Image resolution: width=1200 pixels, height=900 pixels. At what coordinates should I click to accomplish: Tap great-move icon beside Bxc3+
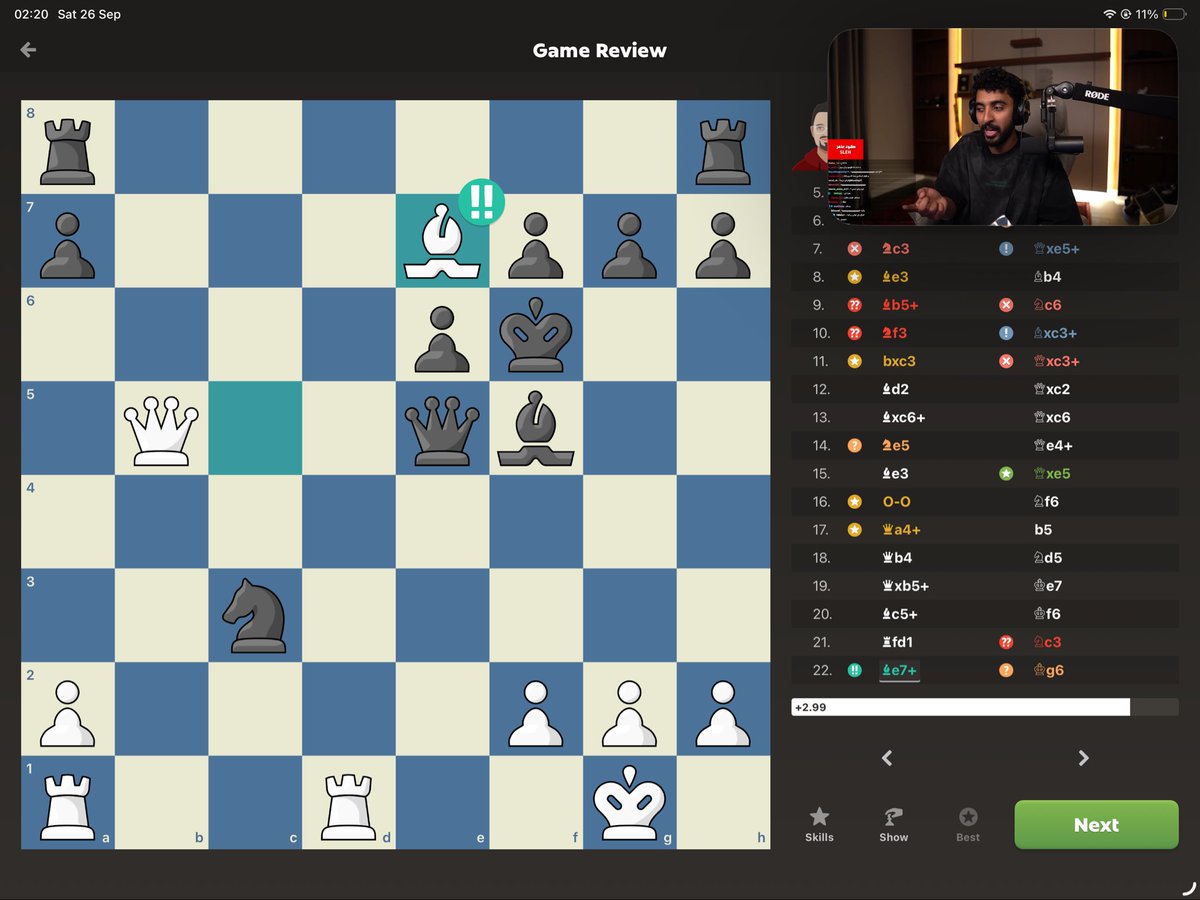click(1006, 333)
